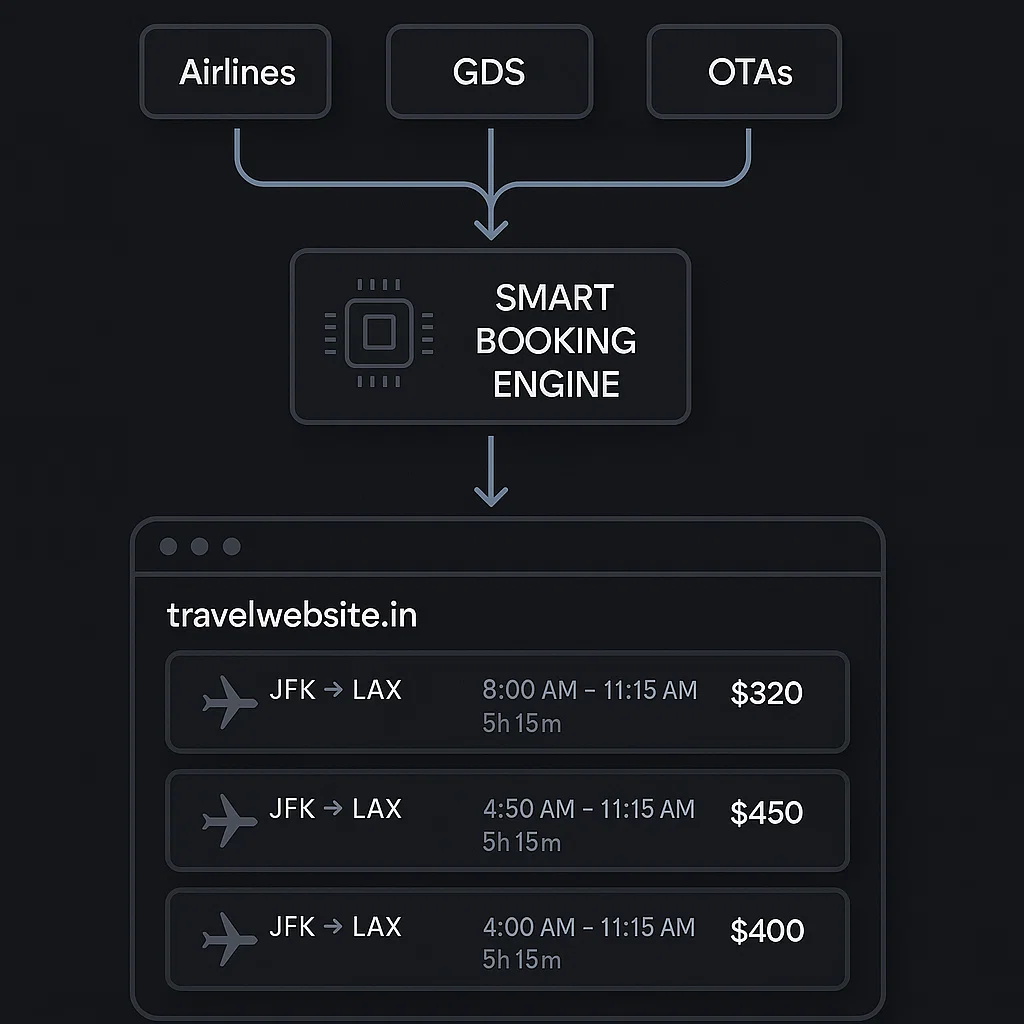This screenshot has height=1024, width=1024.
Task: Open the travelwebsite.in address text
Action: 292,615
